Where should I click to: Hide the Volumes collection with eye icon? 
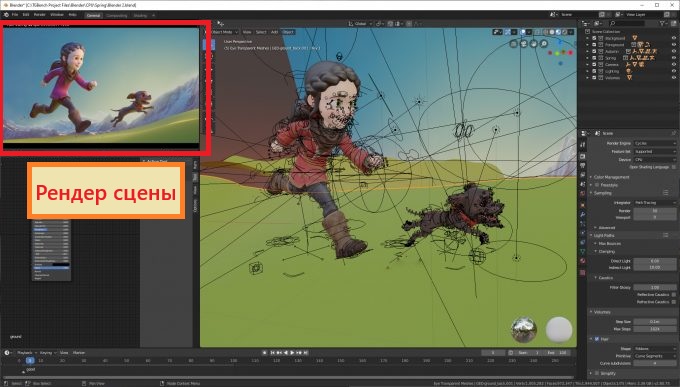(673, 78)
